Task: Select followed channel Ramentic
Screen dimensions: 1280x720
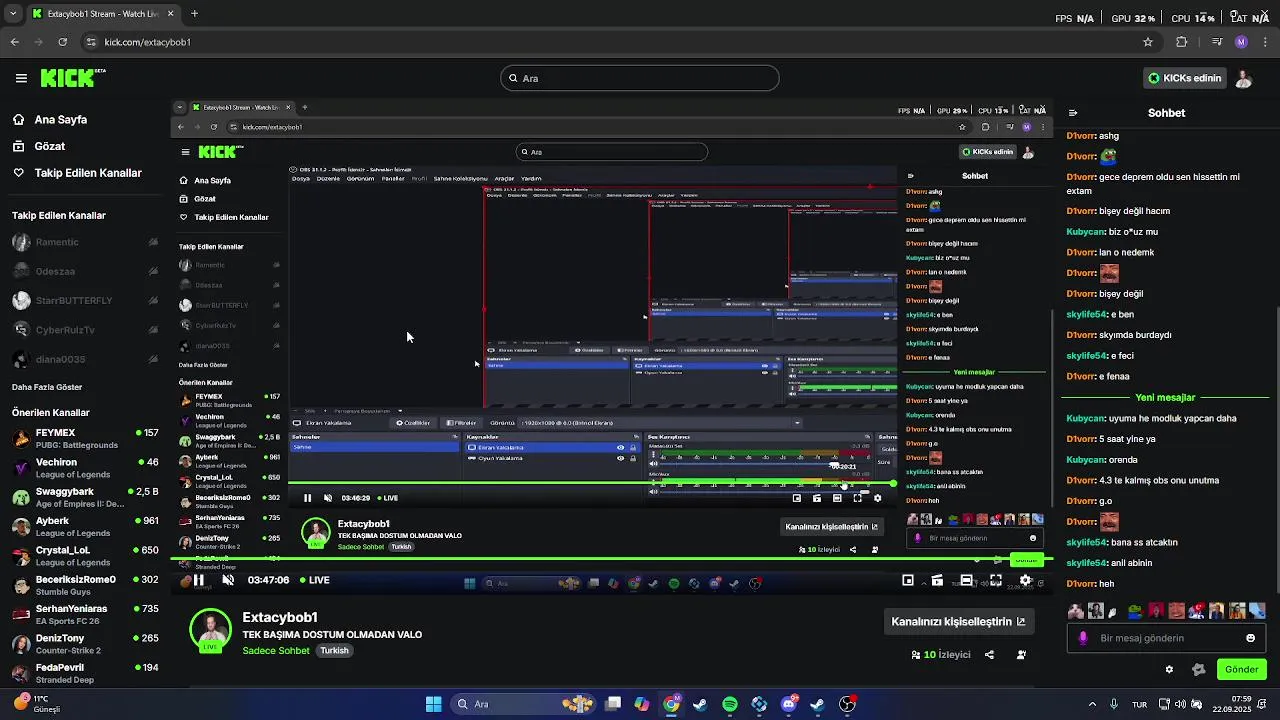Action: click(84, 242)
